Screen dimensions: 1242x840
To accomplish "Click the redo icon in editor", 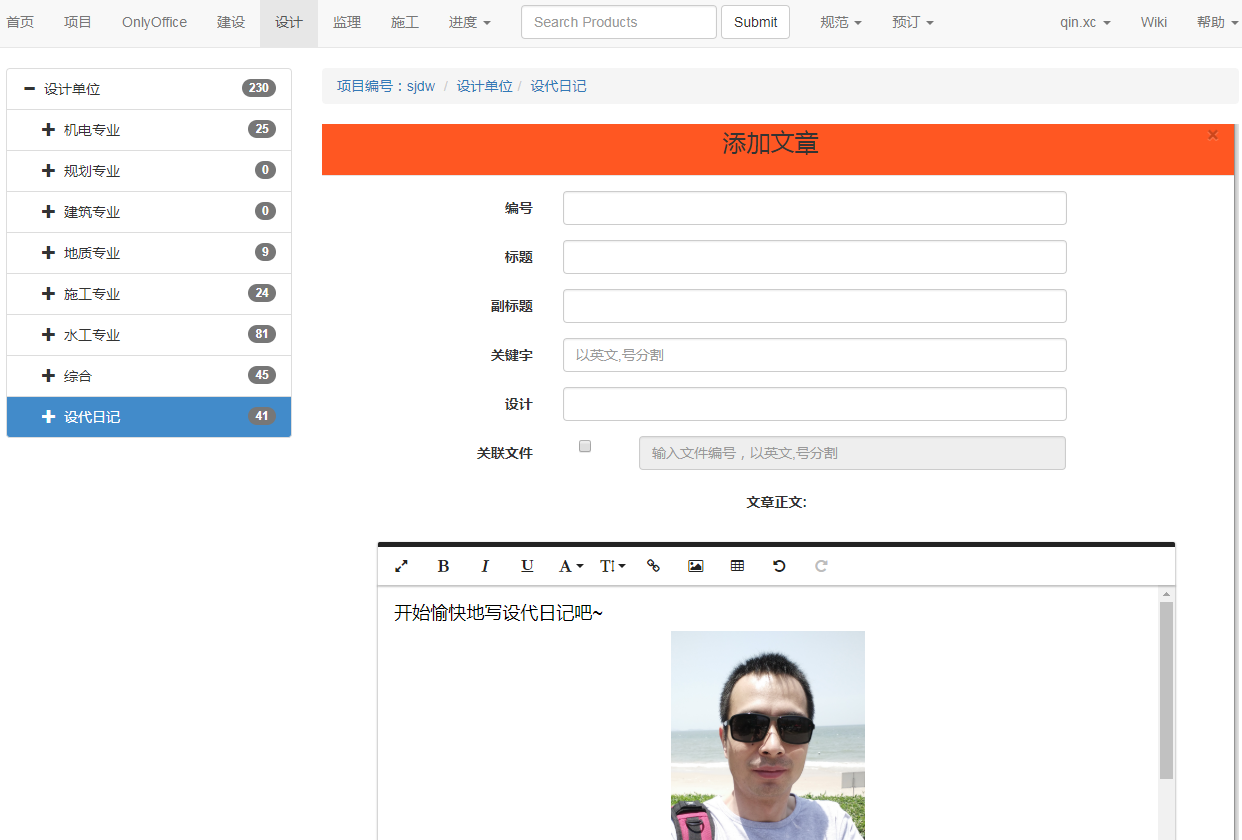I will tap(821, 566).
